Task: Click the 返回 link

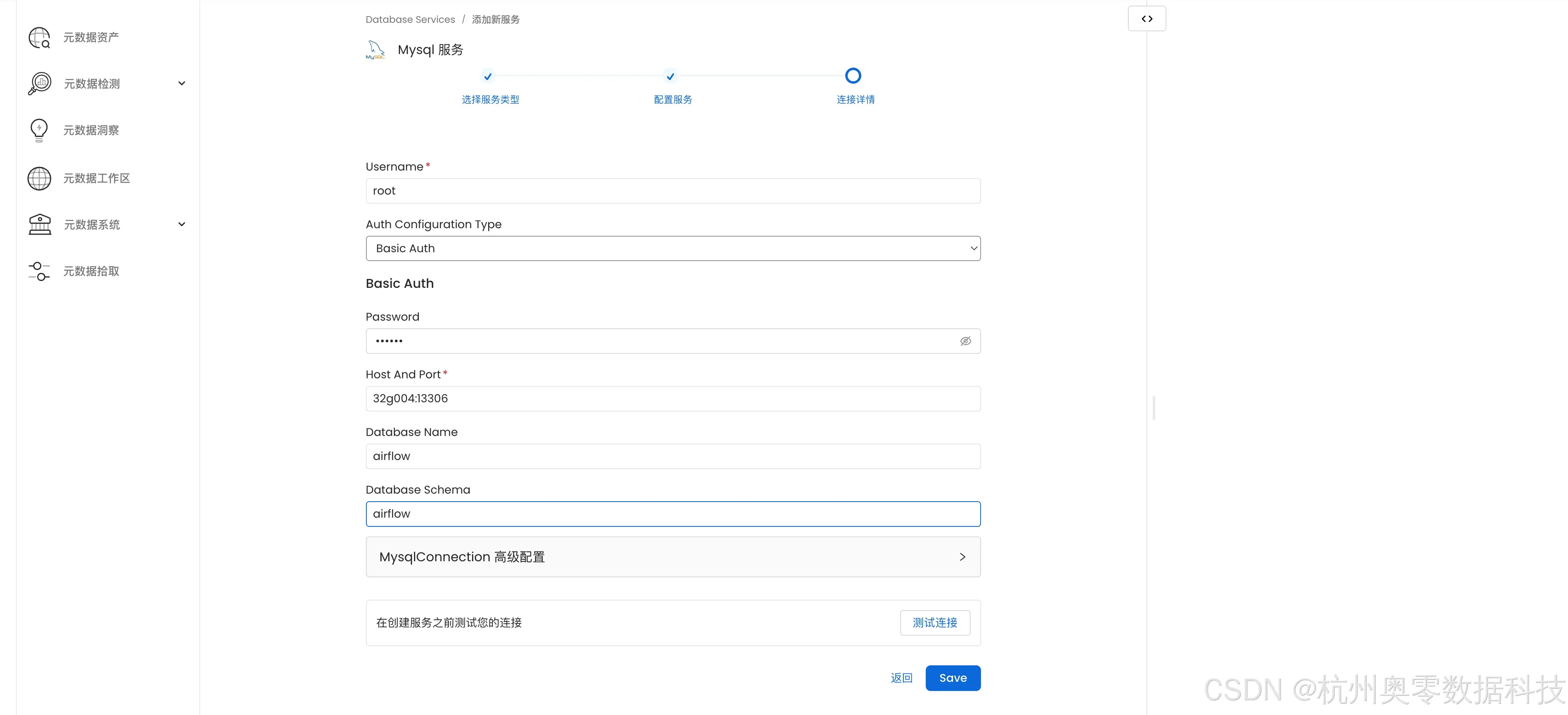Action: pyautogui.click(x=901, y=678)
